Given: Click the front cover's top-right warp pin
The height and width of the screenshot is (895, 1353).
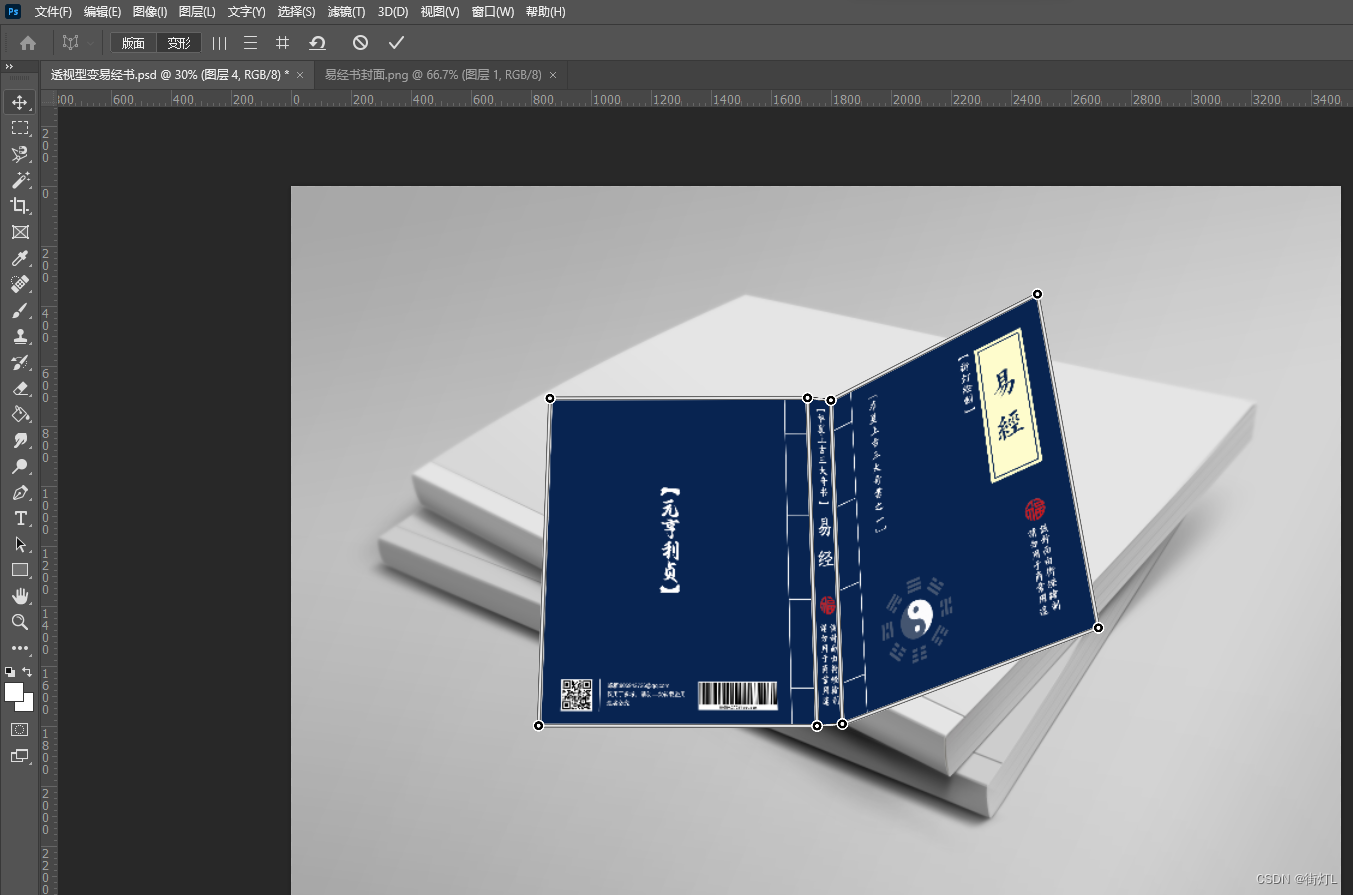Looking at the screenshot, I should coord(1037,294).
